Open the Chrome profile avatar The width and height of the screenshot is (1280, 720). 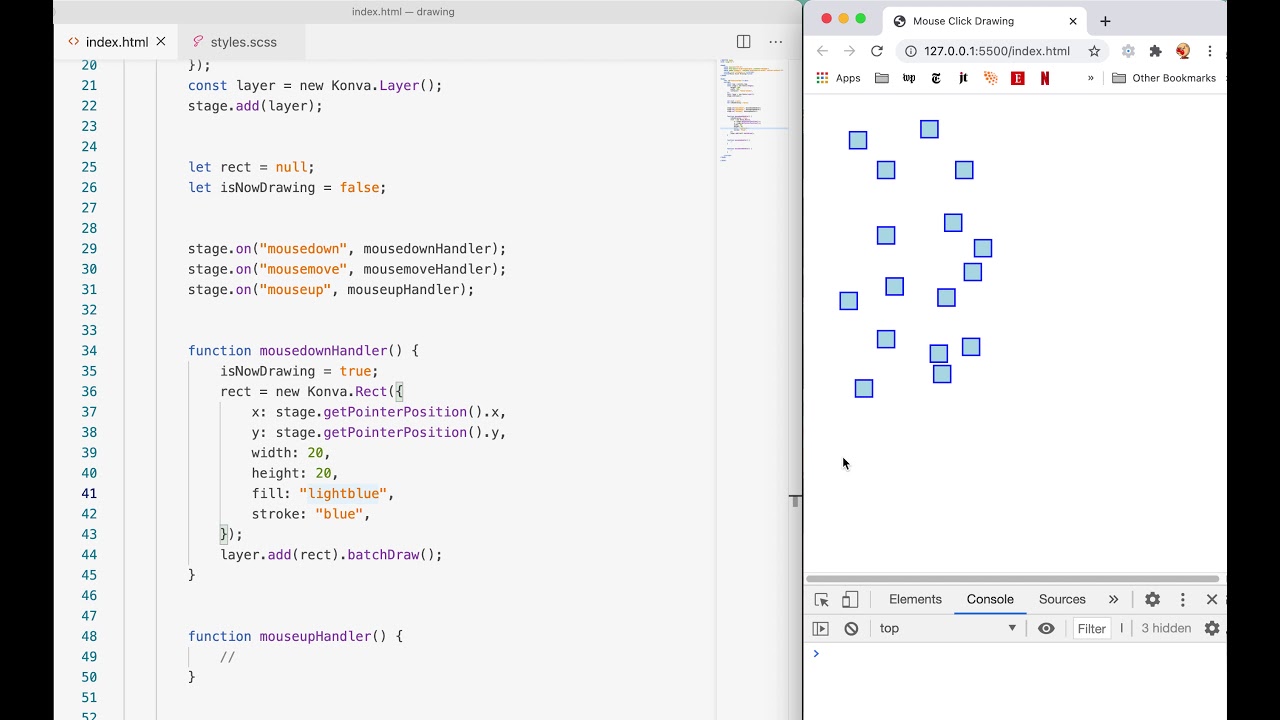pos(1183,51)
